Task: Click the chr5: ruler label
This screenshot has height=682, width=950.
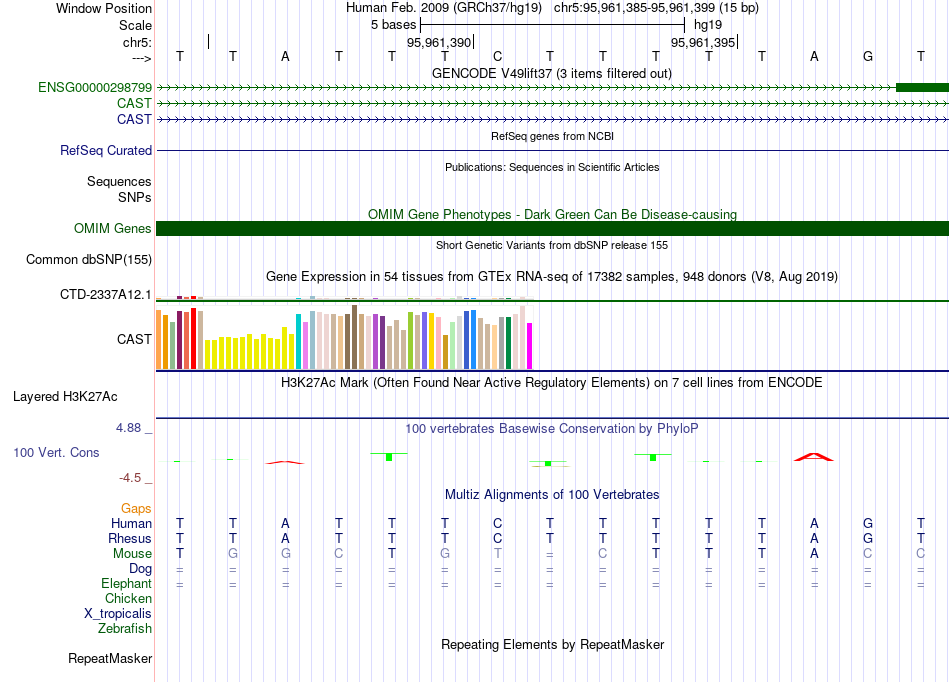Action: (137, 42)
